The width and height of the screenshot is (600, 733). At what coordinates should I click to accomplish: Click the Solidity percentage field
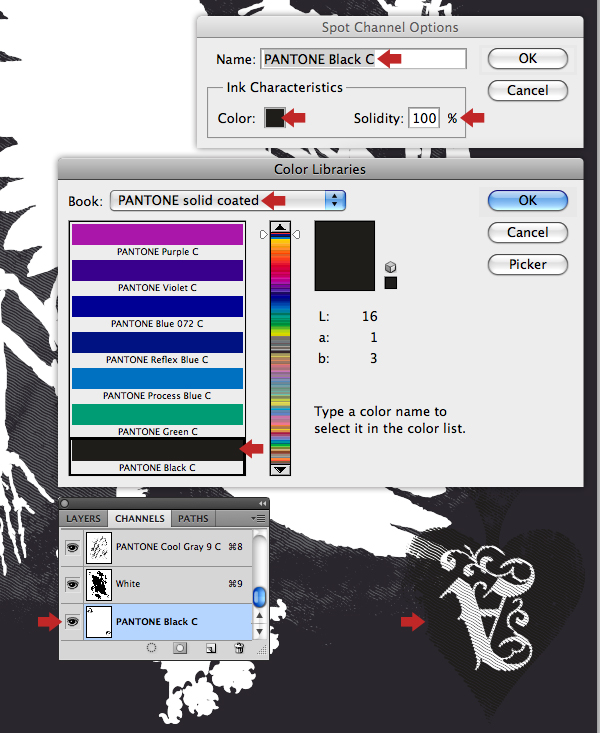click(424, 118)
